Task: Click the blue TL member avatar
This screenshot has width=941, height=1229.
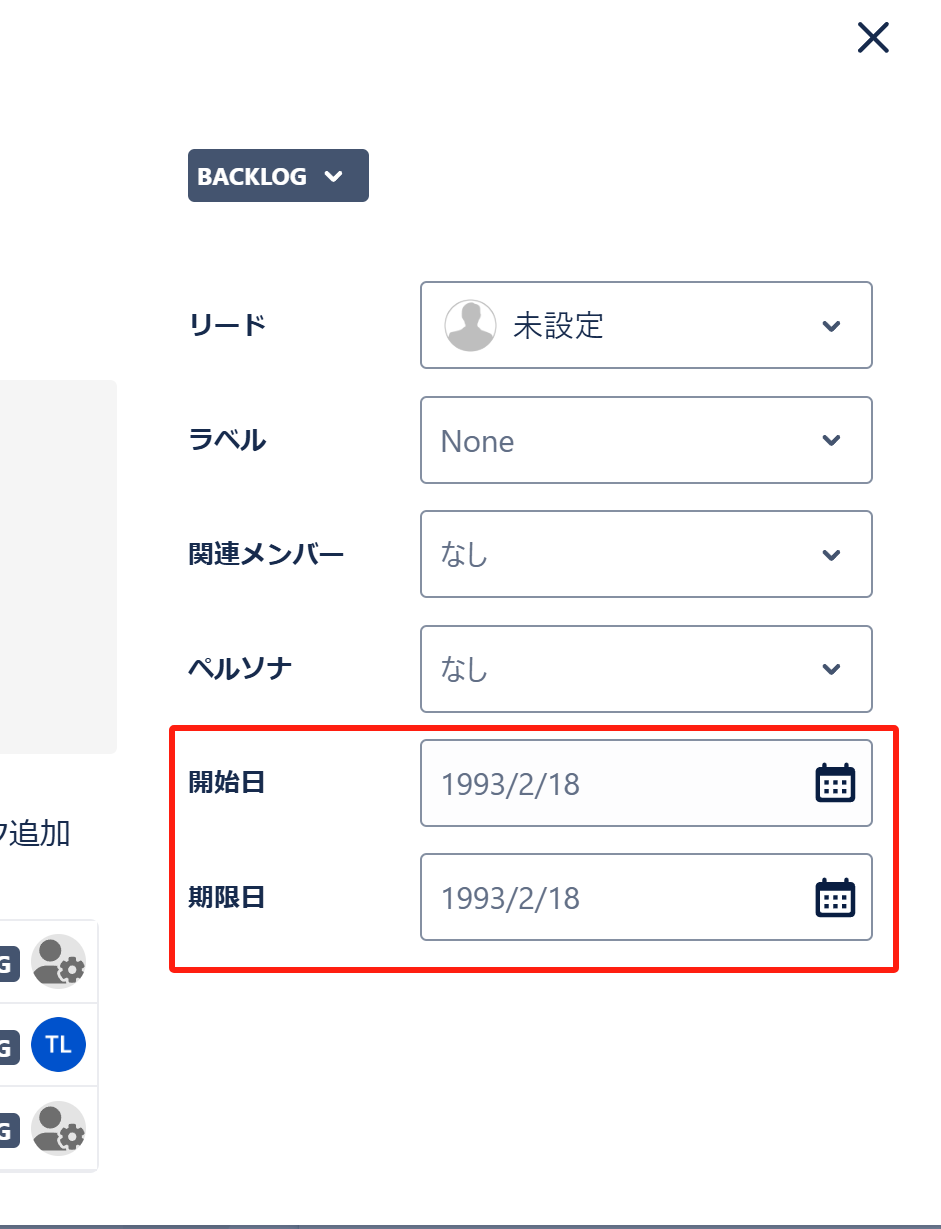Action: (58, 1044)
